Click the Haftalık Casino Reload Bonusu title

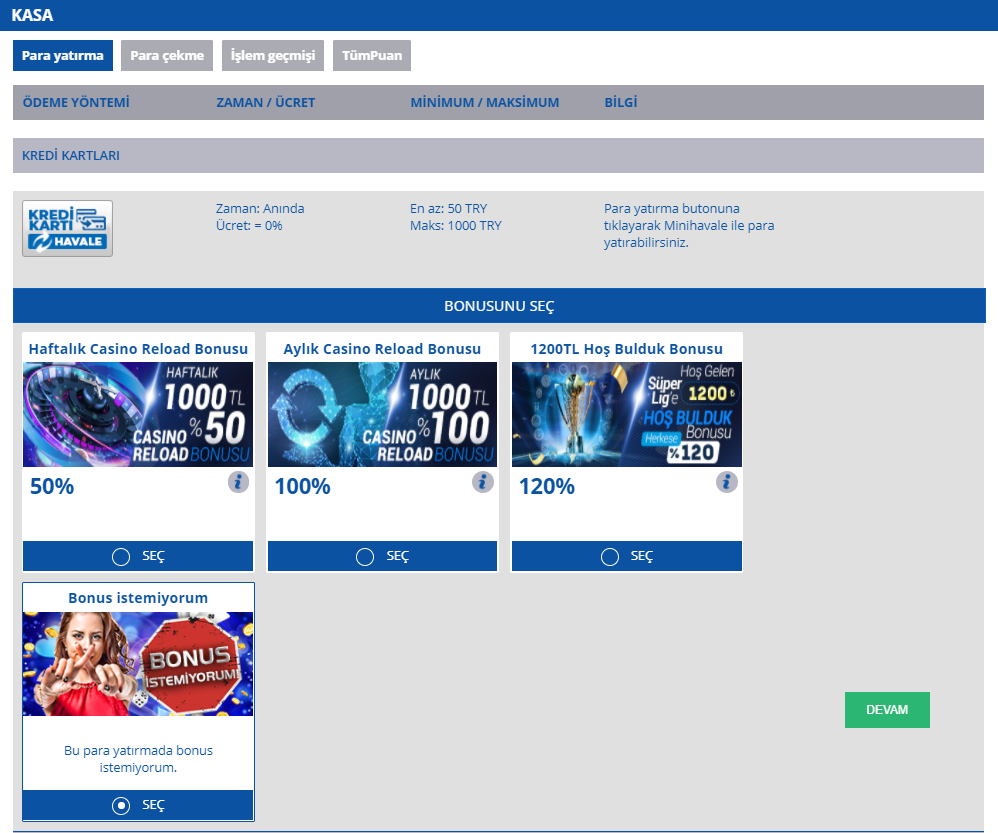(138, 349)
